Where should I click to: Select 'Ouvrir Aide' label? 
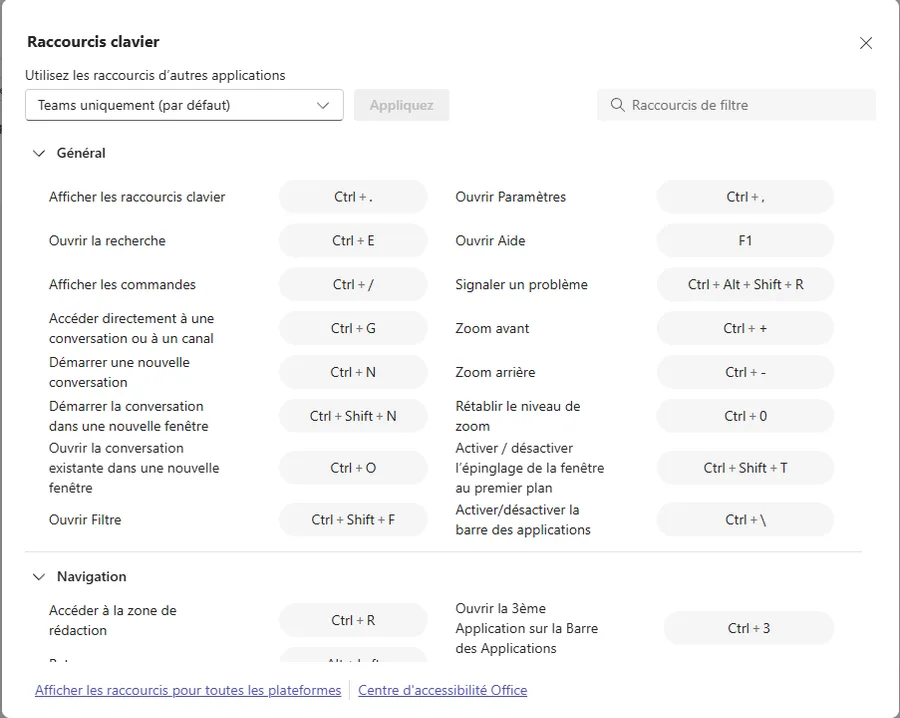(x=490, y=240)
